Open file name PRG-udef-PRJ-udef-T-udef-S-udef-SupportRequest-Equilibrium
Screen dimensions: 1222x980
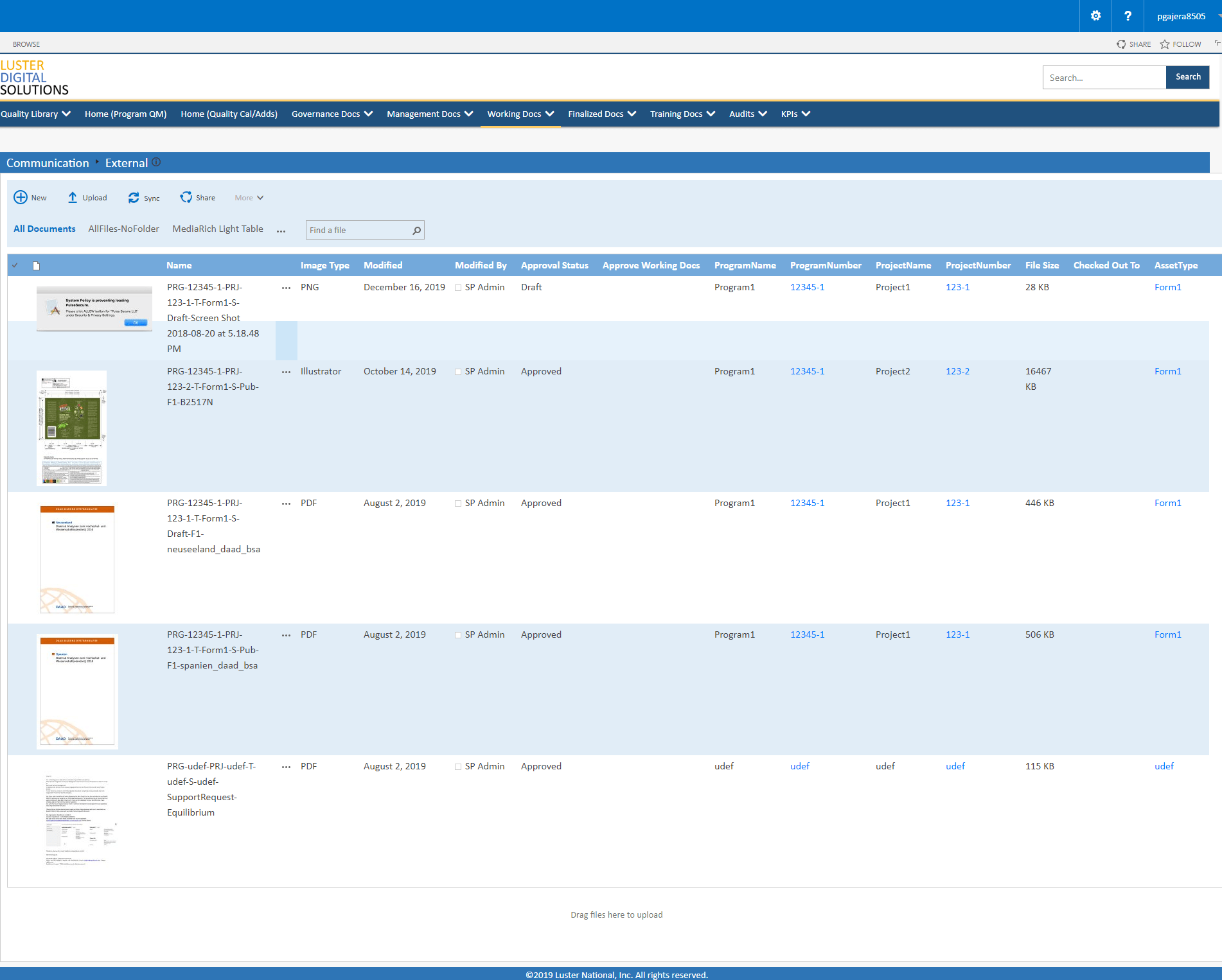tap(211, 789)
